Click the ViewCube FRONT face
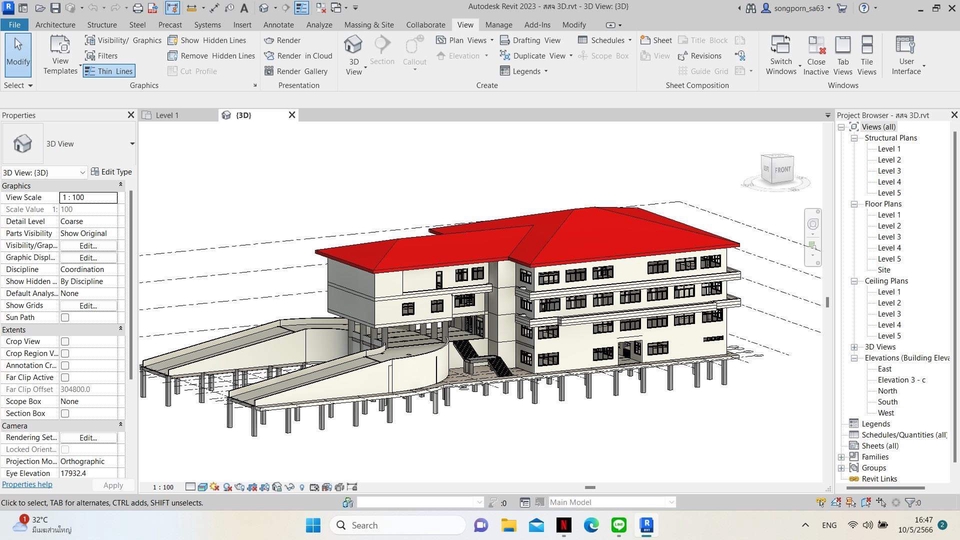Screen dimensions: 960x540 (x=782, y=170)
